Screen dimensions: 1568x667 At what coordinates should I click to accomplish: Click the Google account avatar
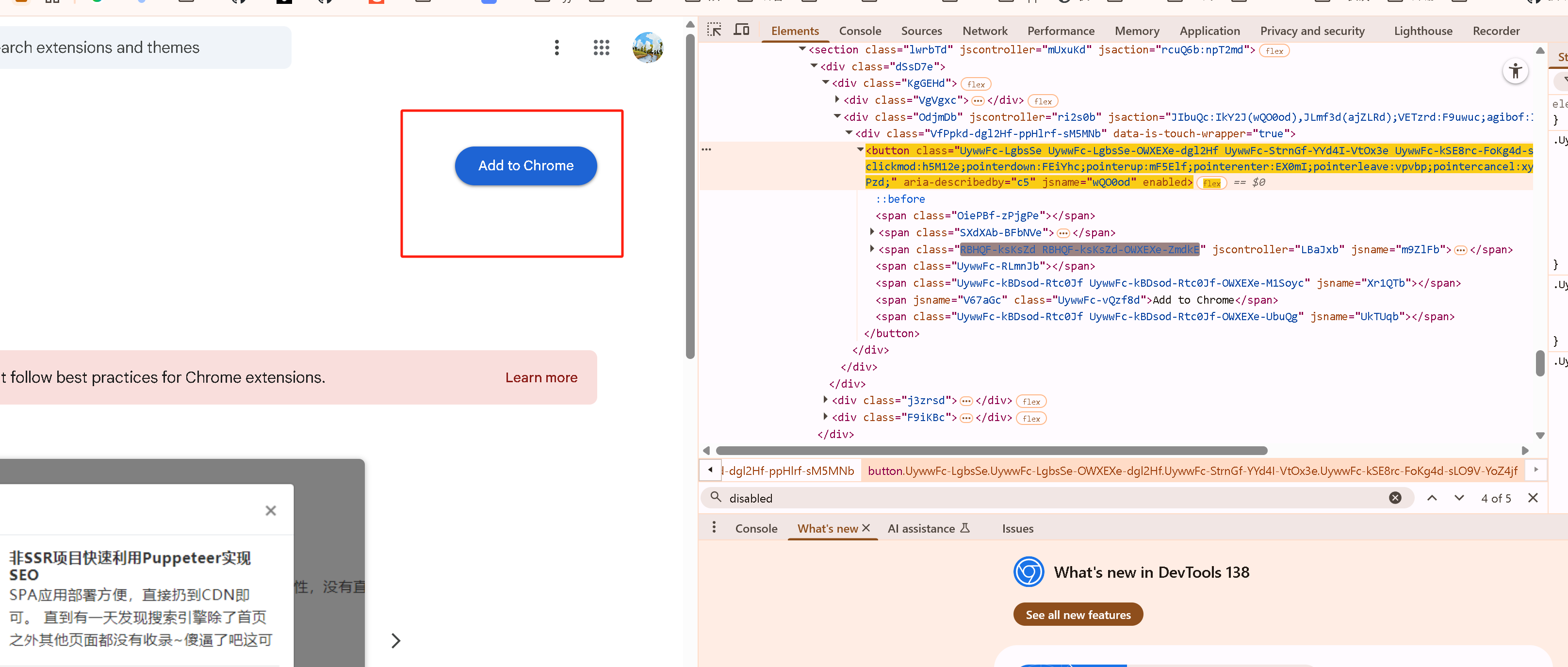[x=648, y=48]
